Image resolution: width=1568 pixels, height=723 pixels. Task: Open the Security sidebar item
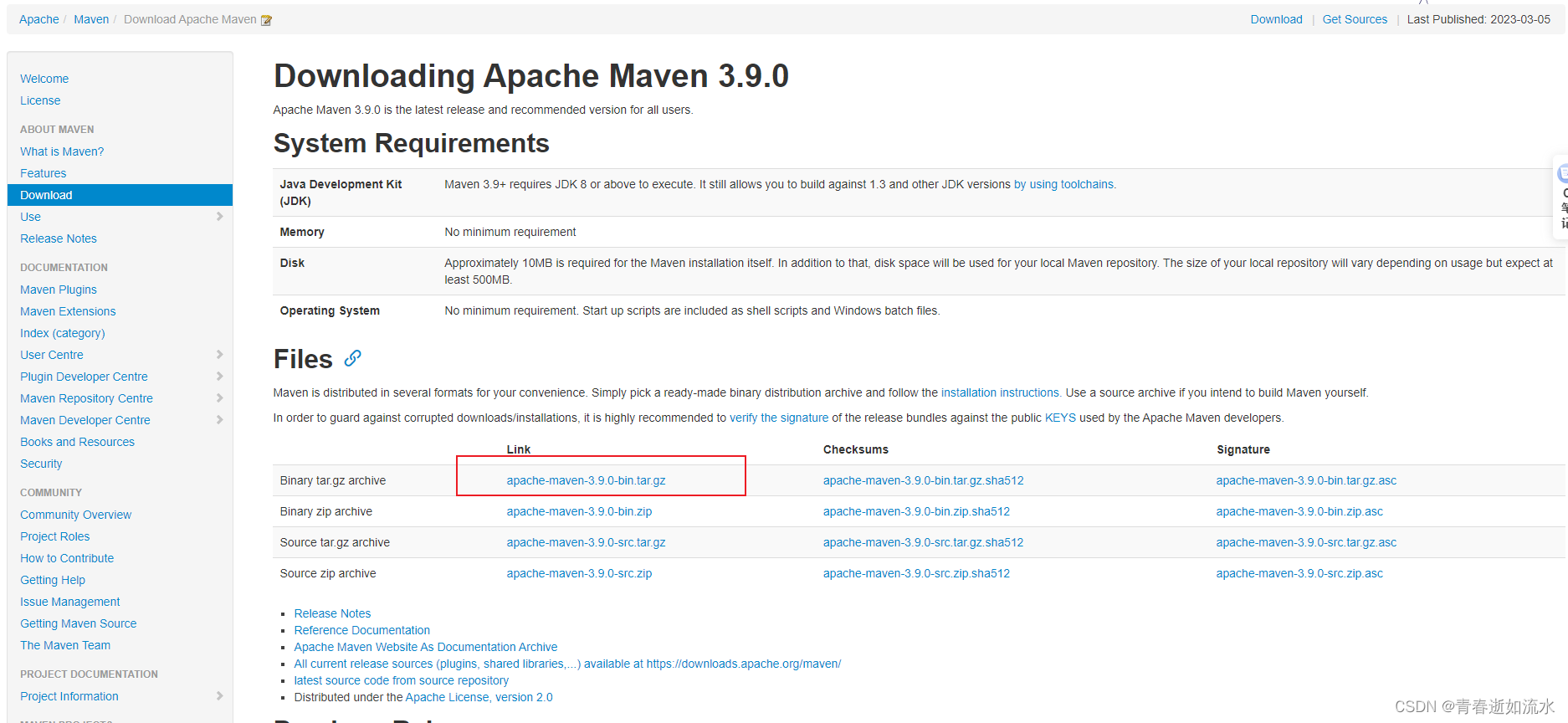pyautogui.click(x=41, y=464)
